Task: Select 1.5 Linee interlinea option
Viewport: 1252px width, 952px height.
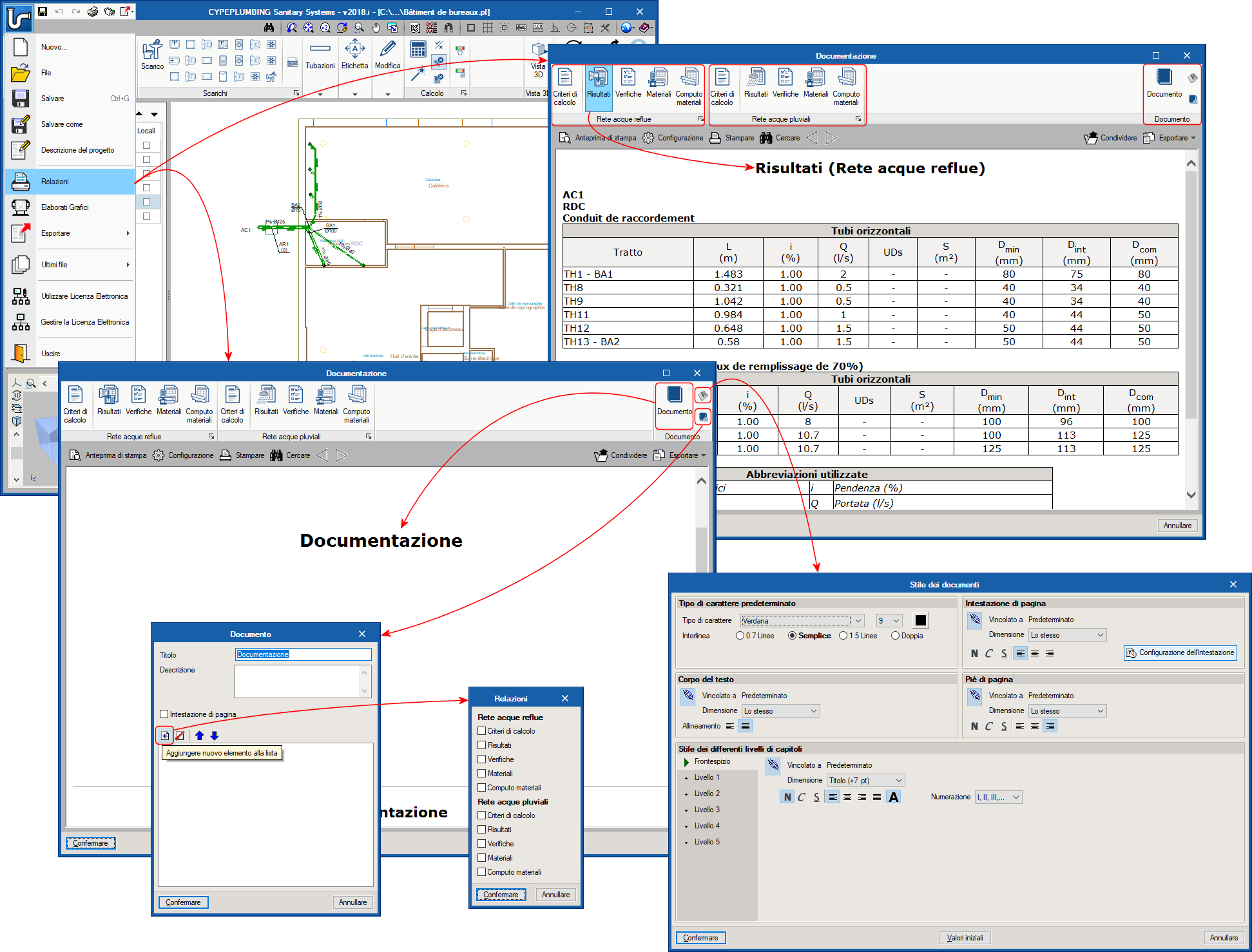Action: point(843,636)
